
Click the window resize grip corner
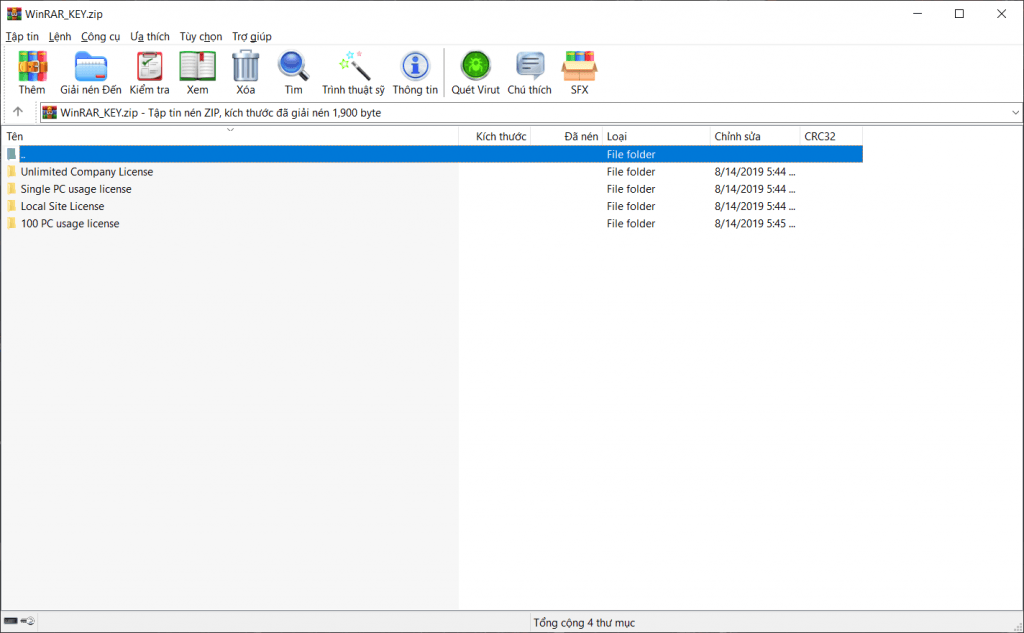(1017, 626)
